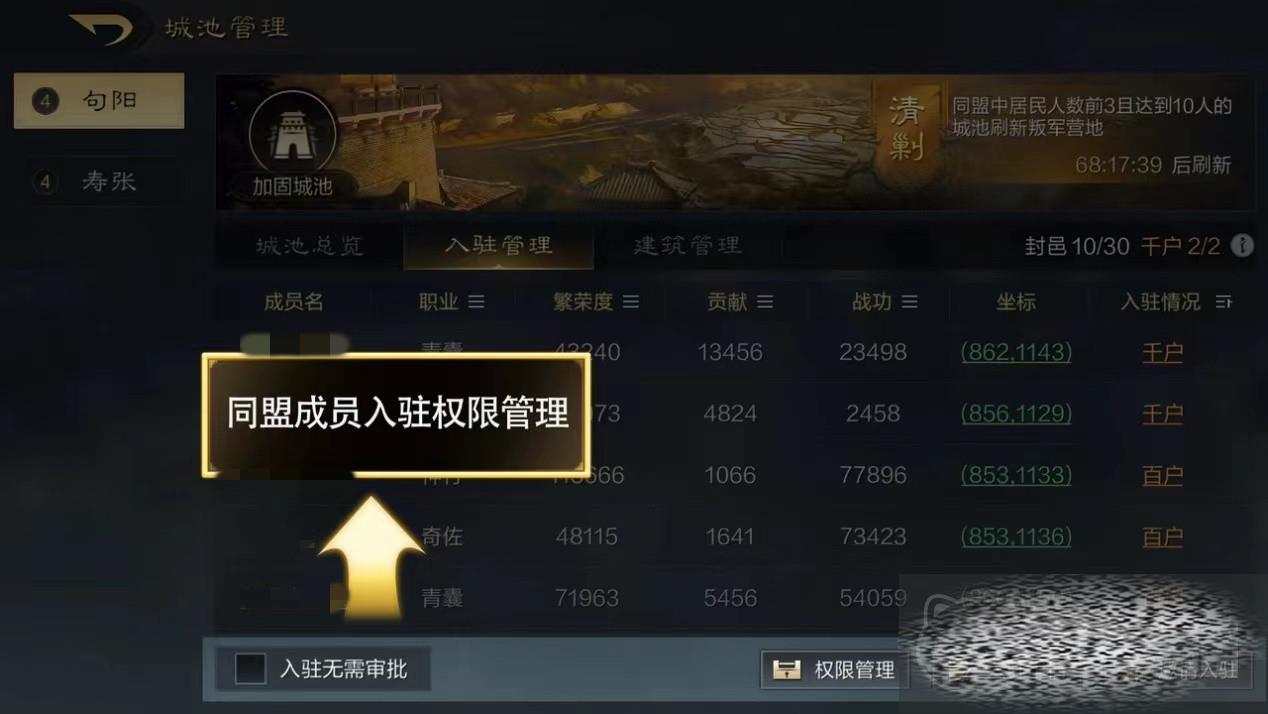Open the info icon next to 千户 2/2
Viewport: 1268px width, 714px height.
(1242, 245)
